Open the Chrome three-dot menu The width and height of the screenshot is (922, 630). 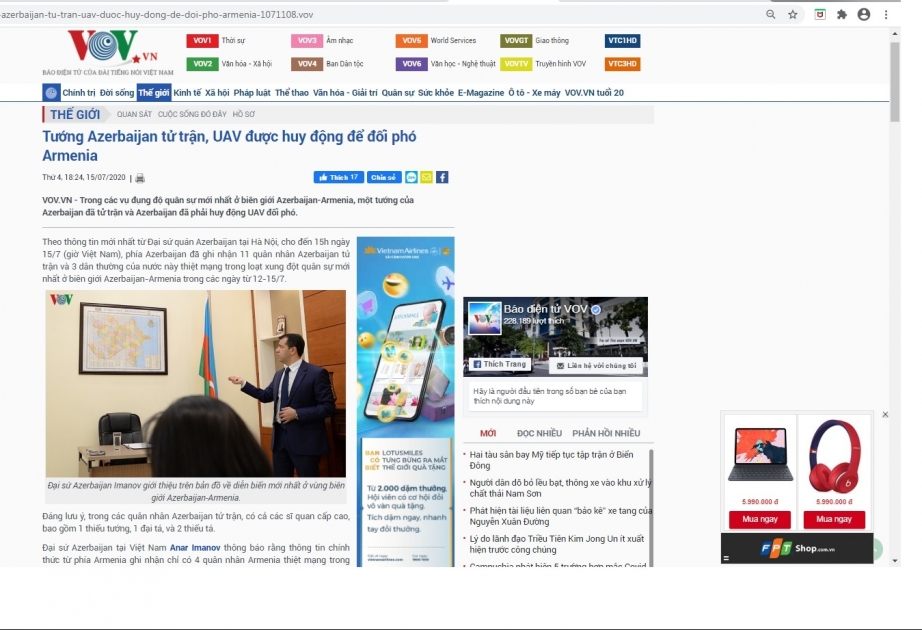886,15
